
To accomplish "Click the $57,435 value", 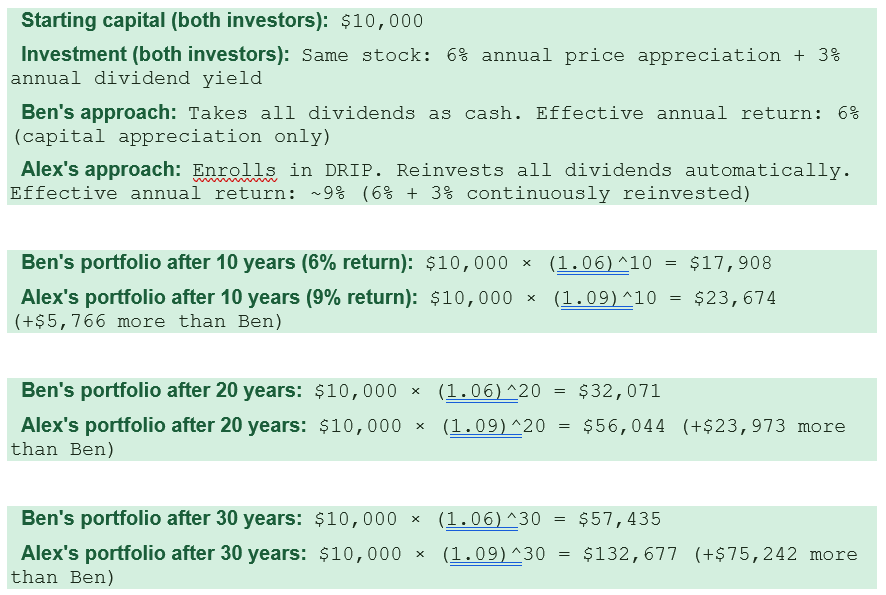I will tap(620, 519).
